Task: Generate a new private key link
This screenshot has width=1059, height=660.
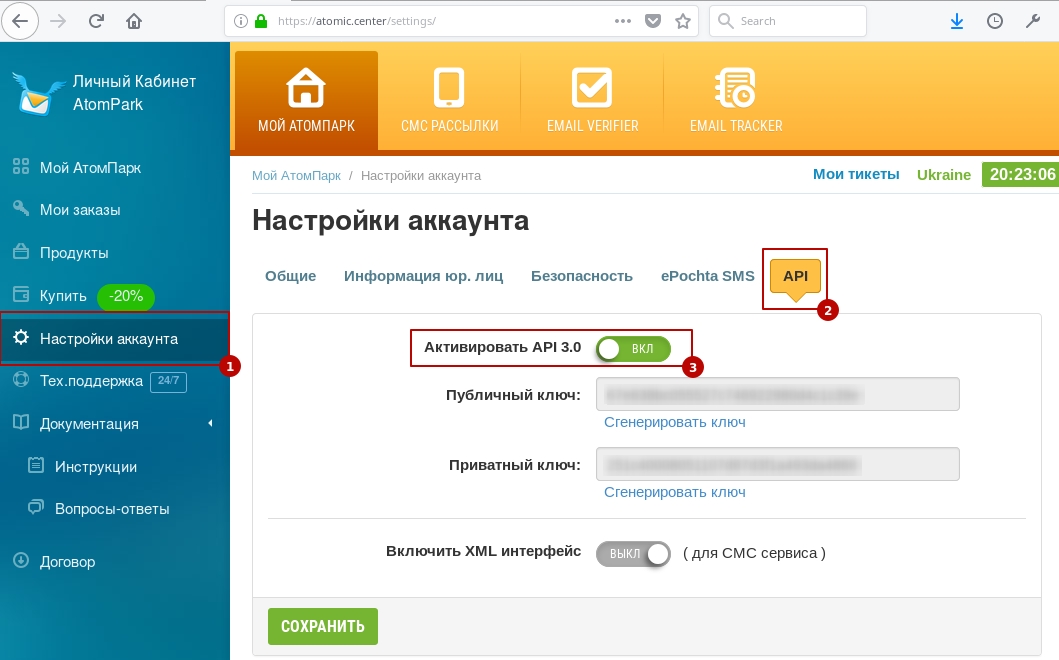Action: coord(675,492)
